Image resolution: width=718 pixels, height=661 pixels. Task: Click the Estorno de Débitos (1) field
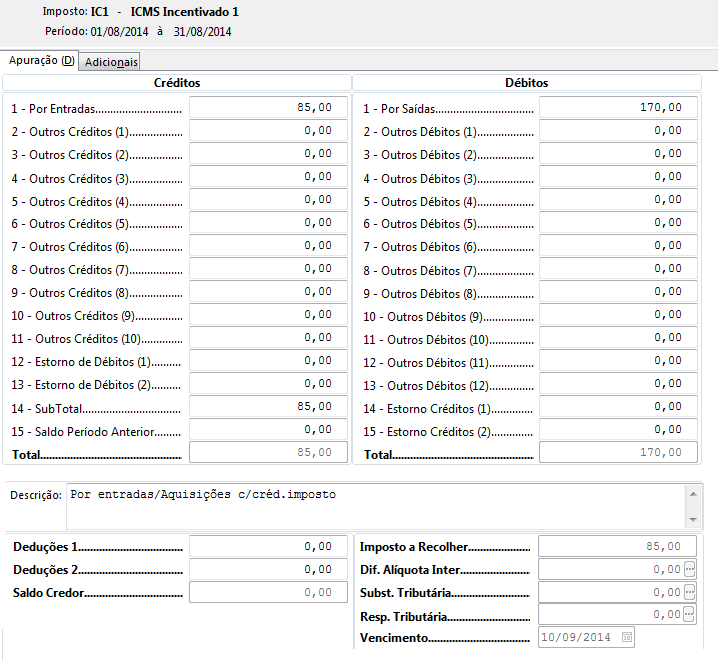coord(268,361)
